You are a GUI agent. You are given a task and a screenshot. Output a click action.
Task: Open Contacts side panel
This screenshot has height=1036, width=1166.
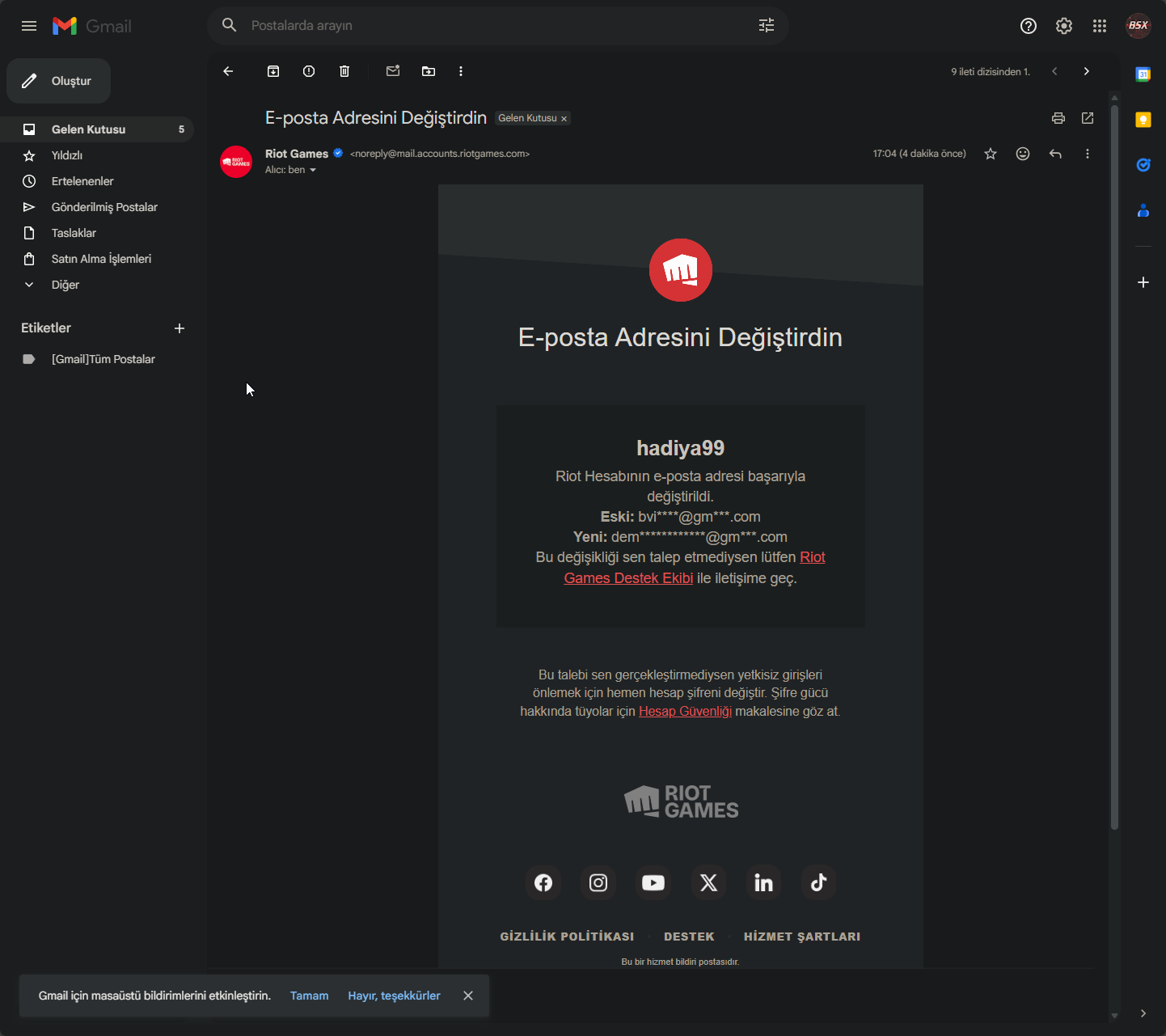(1143, 210)
